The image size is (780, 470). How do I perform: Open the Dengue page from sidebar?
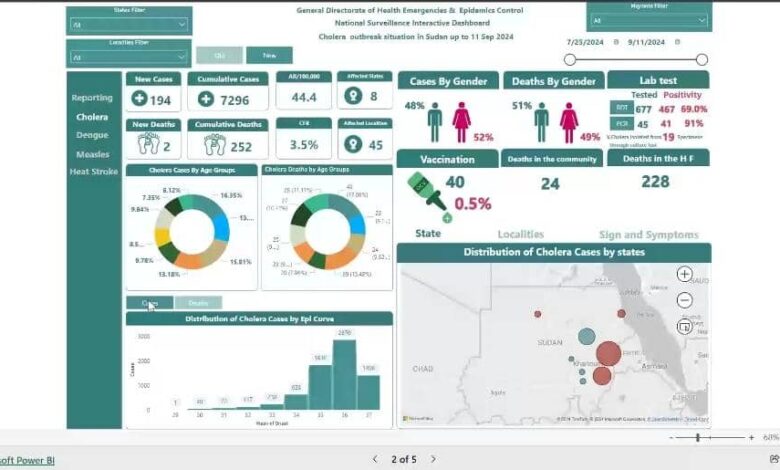(x=92, y=135)
